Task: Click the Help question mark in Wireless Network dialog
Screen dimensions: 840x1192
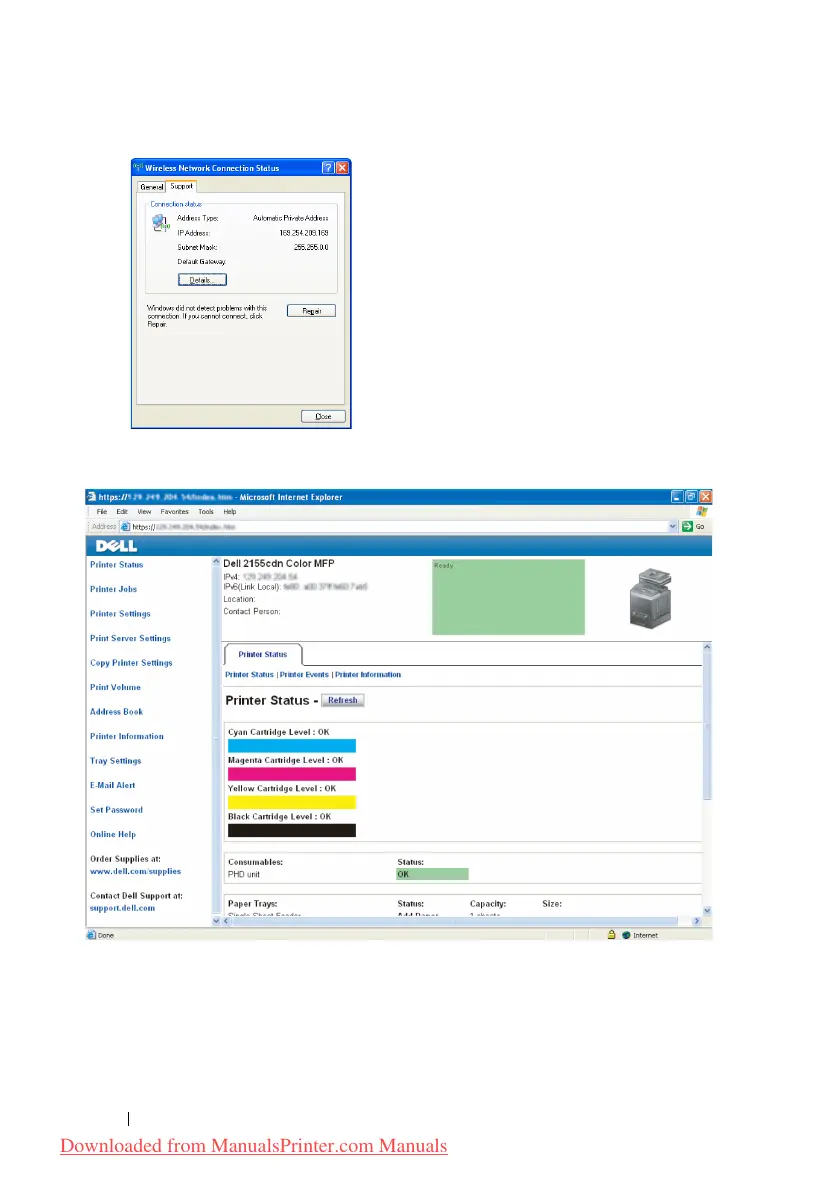Action: point(328,167)
